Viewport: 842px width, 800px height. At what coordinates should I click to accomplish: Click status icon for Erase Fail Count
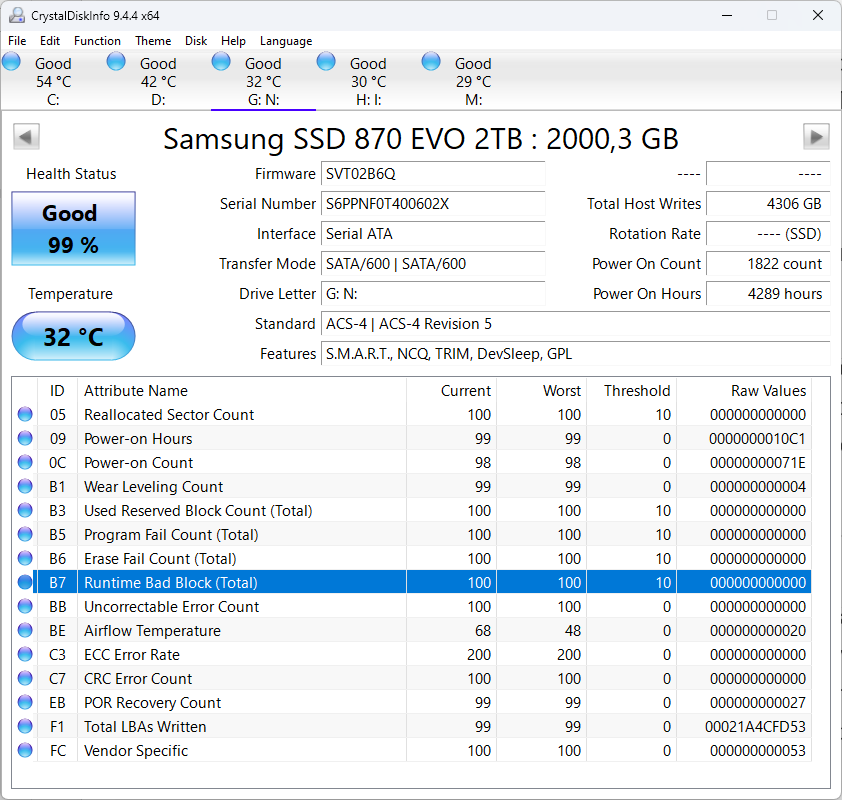(25, 558)
